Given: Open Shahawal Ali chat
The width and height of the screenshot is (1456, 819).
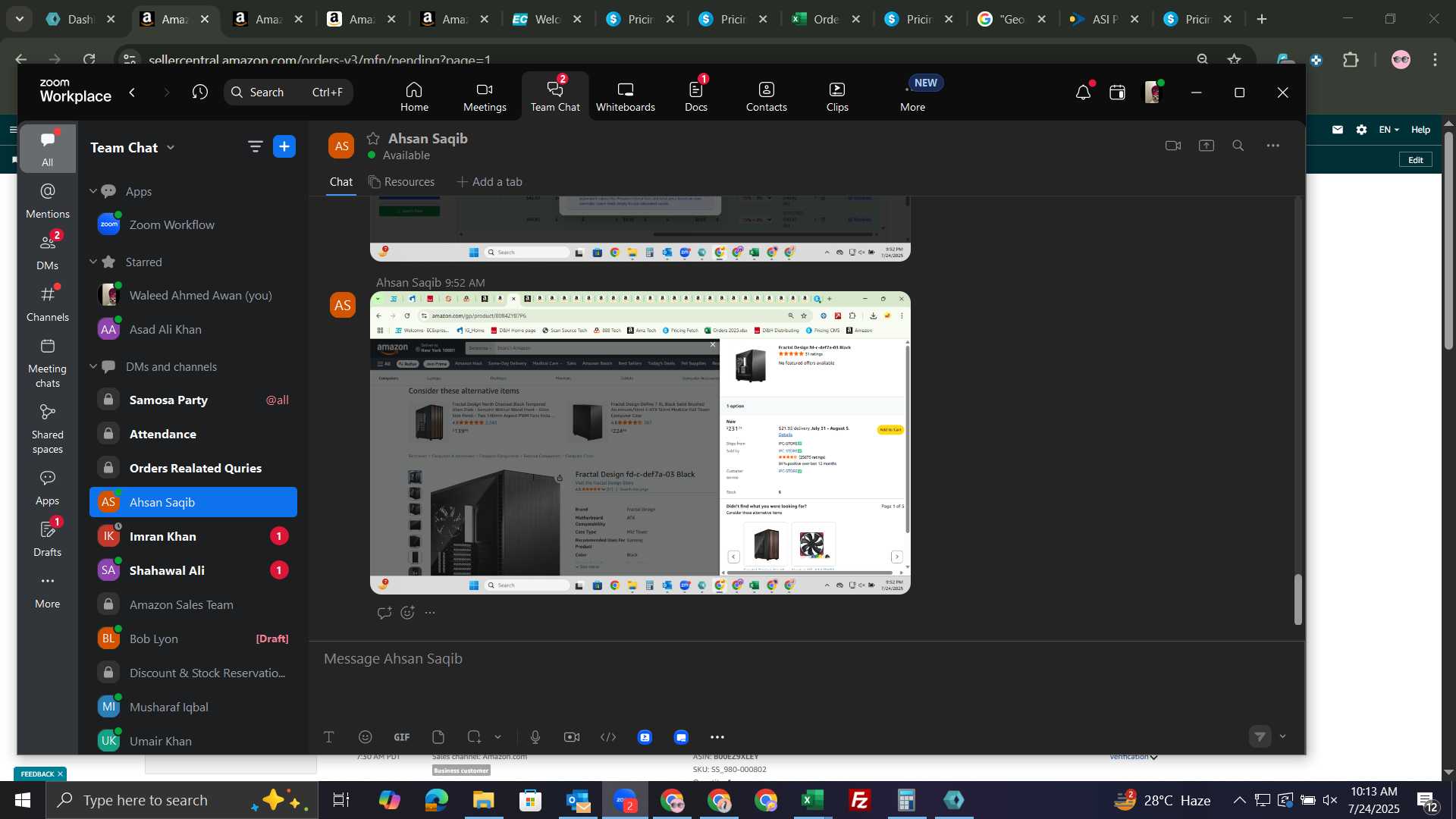Looking at the screenshot, I should pyautogui.click(x=193, y=570).
